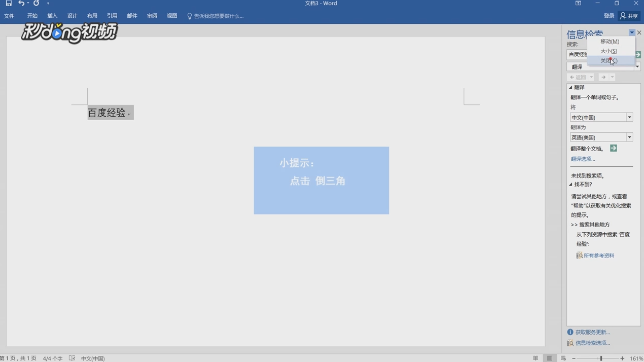644x362 pixels.
Task: Open the source language 中文(中国) dropdown
Action: (x=629, y=117)
